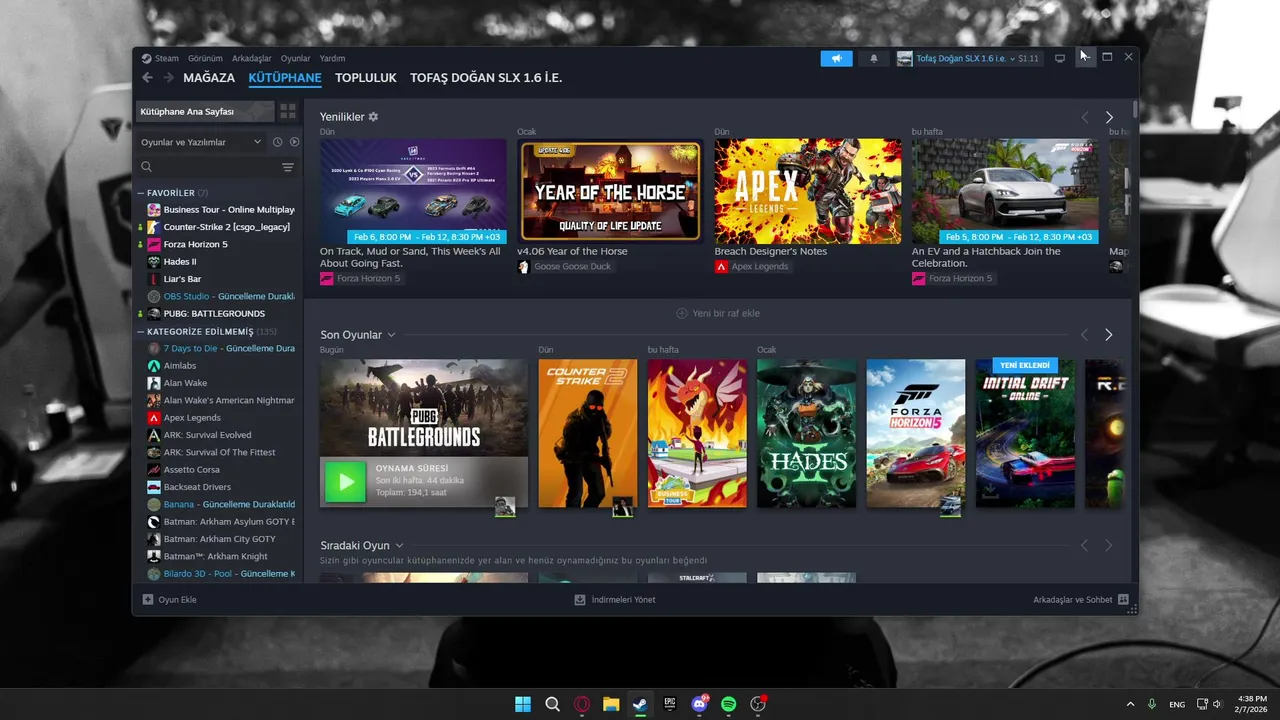This screenshot has width=1280, height=720.
Task: Click the Business Tour game icon in sidebar
Action: click(154, 210)
